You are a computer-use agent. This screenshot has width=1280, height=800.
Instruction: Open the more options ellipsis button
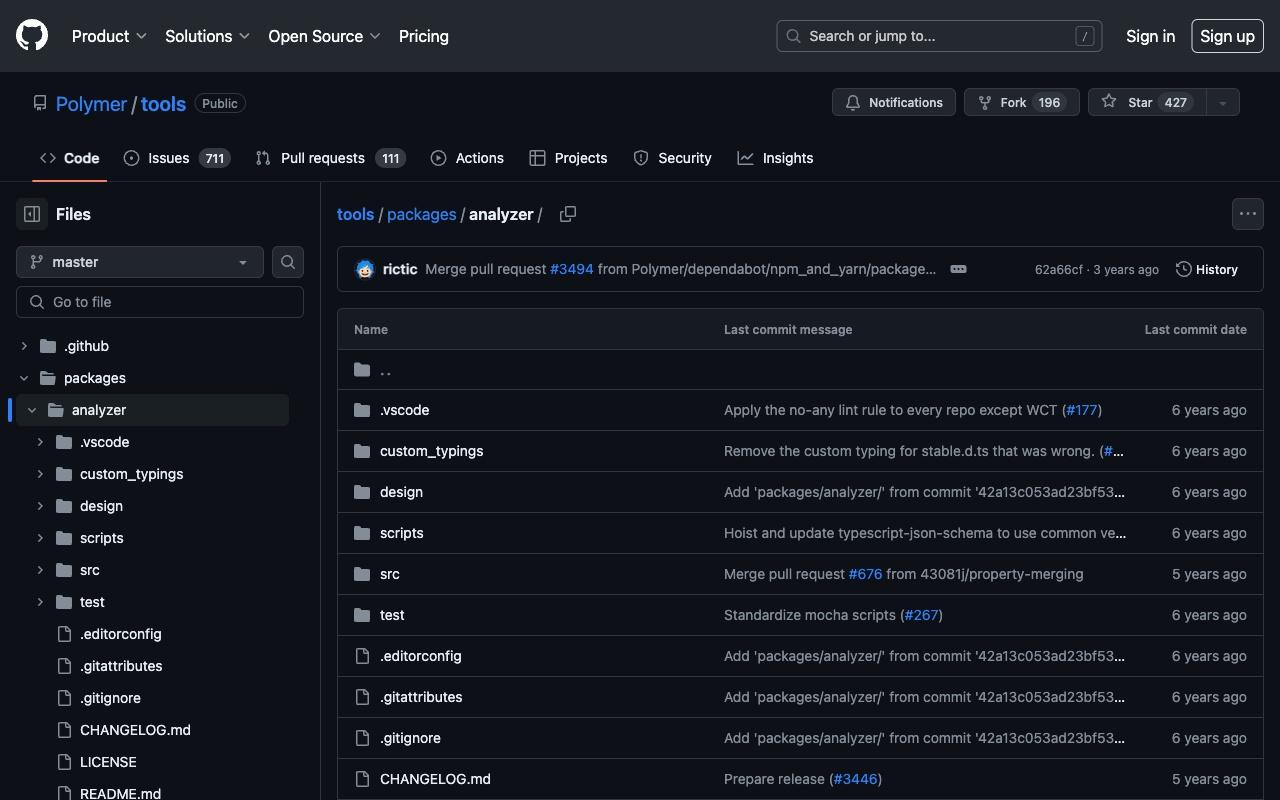coord(1248,214)
